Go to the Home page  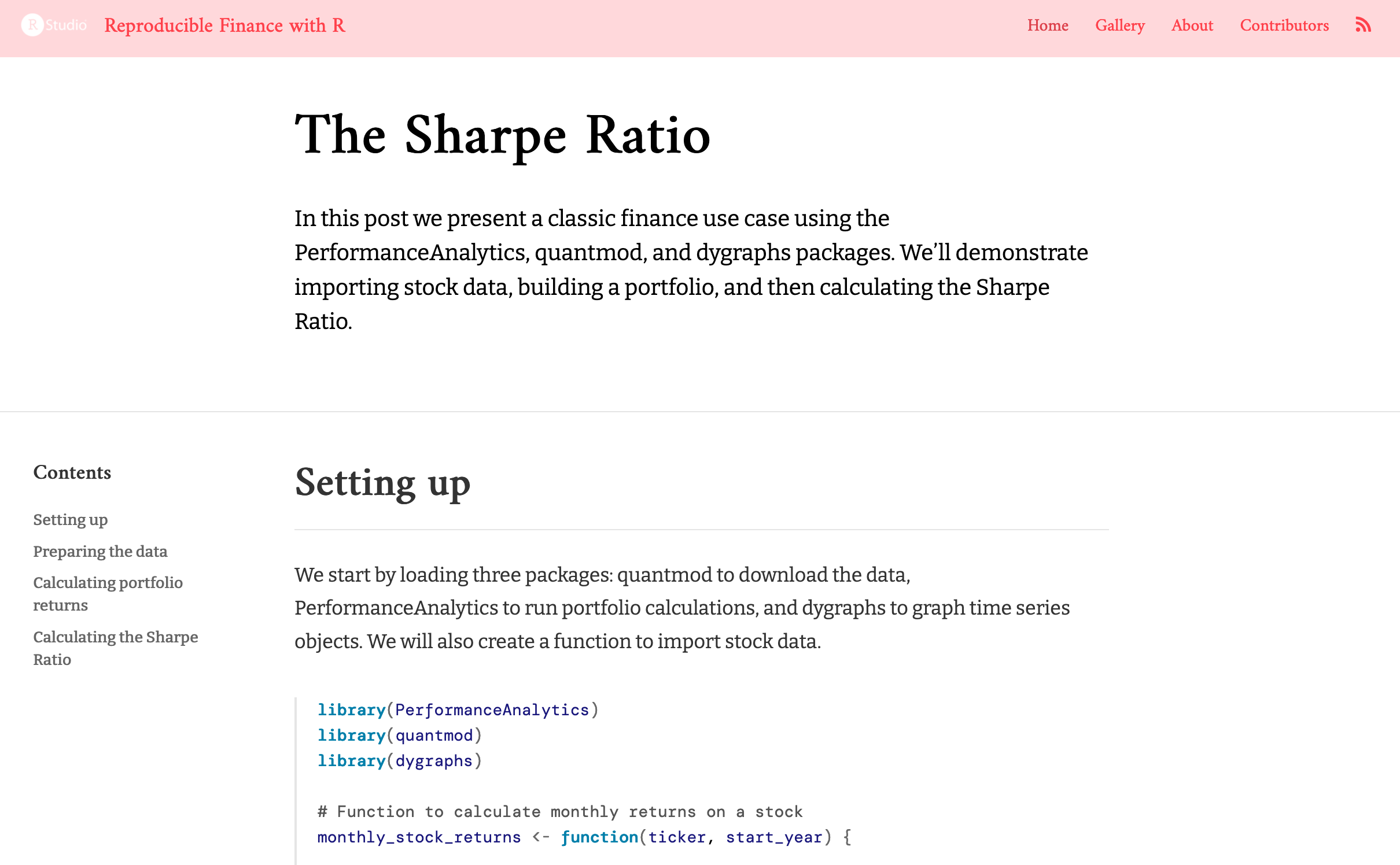coord(1048,25)
